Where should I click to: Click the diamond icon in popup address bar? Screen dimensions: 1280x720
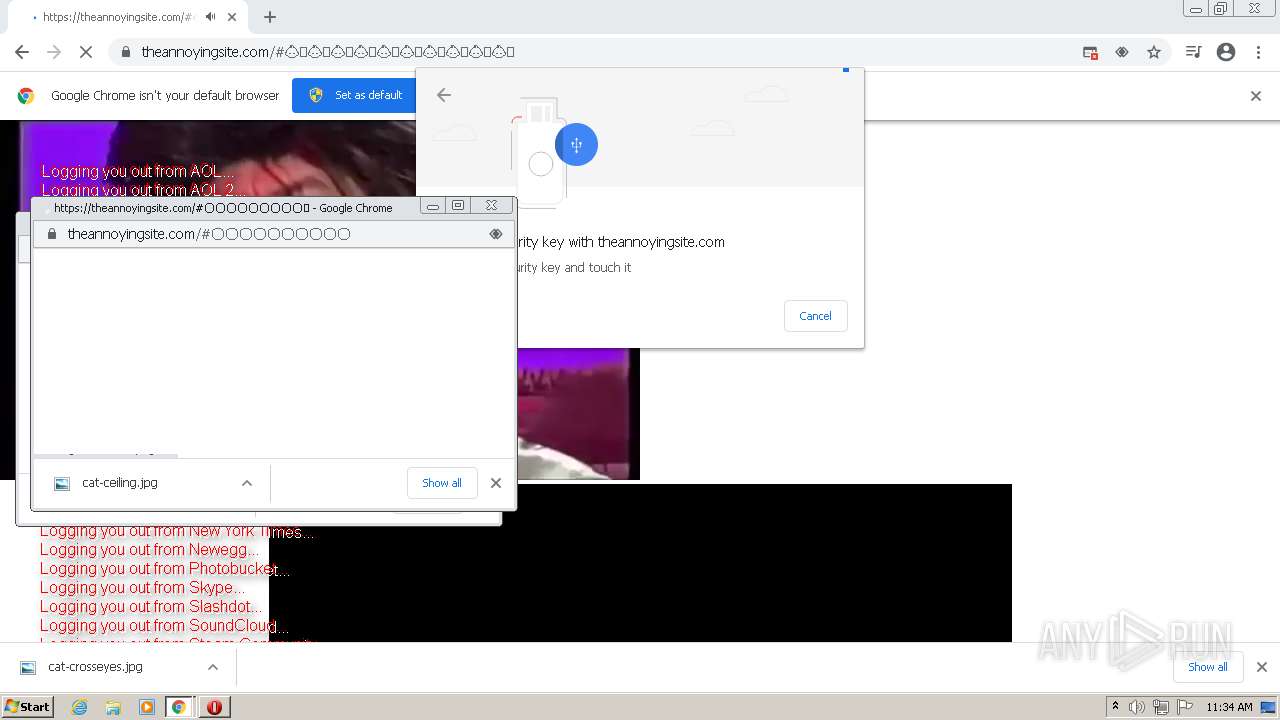pyautogui.click(x=495, y=234)
